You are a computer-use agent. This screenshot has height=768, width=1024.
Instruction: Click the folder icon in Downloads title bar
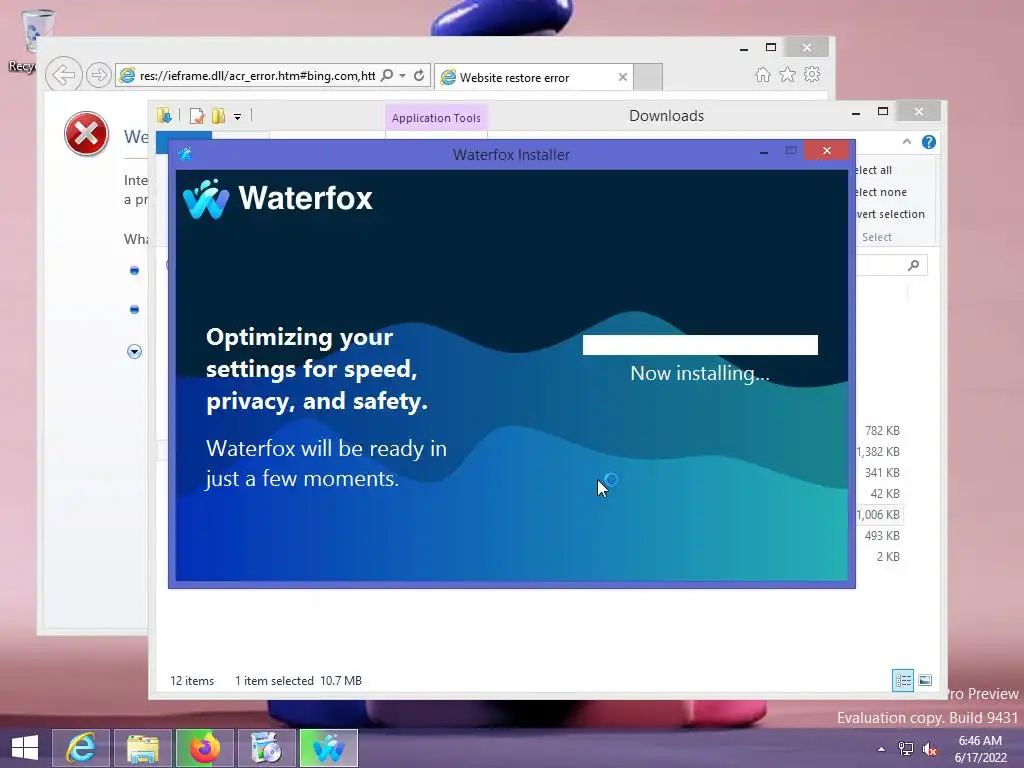164,116
